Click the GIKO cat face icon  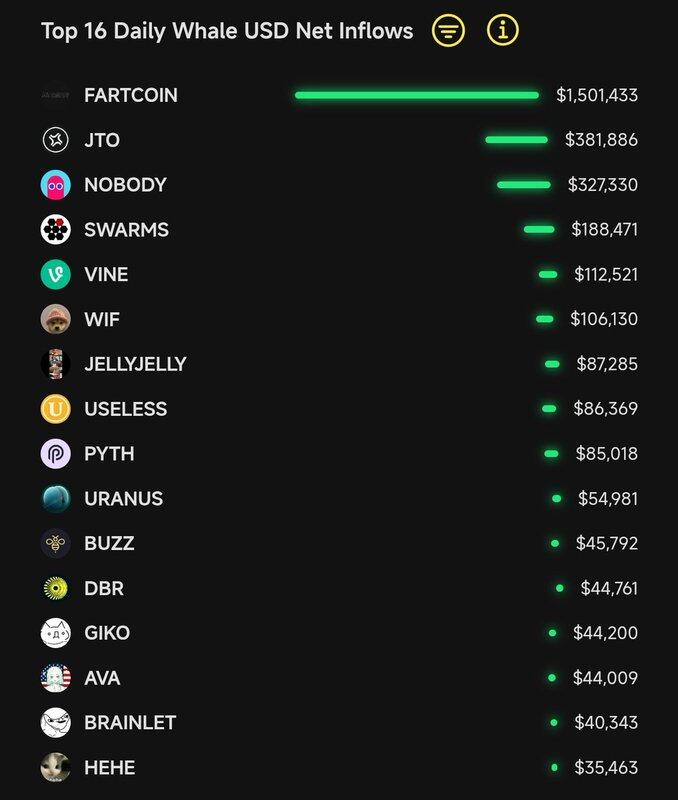click(x=55, y=633)
